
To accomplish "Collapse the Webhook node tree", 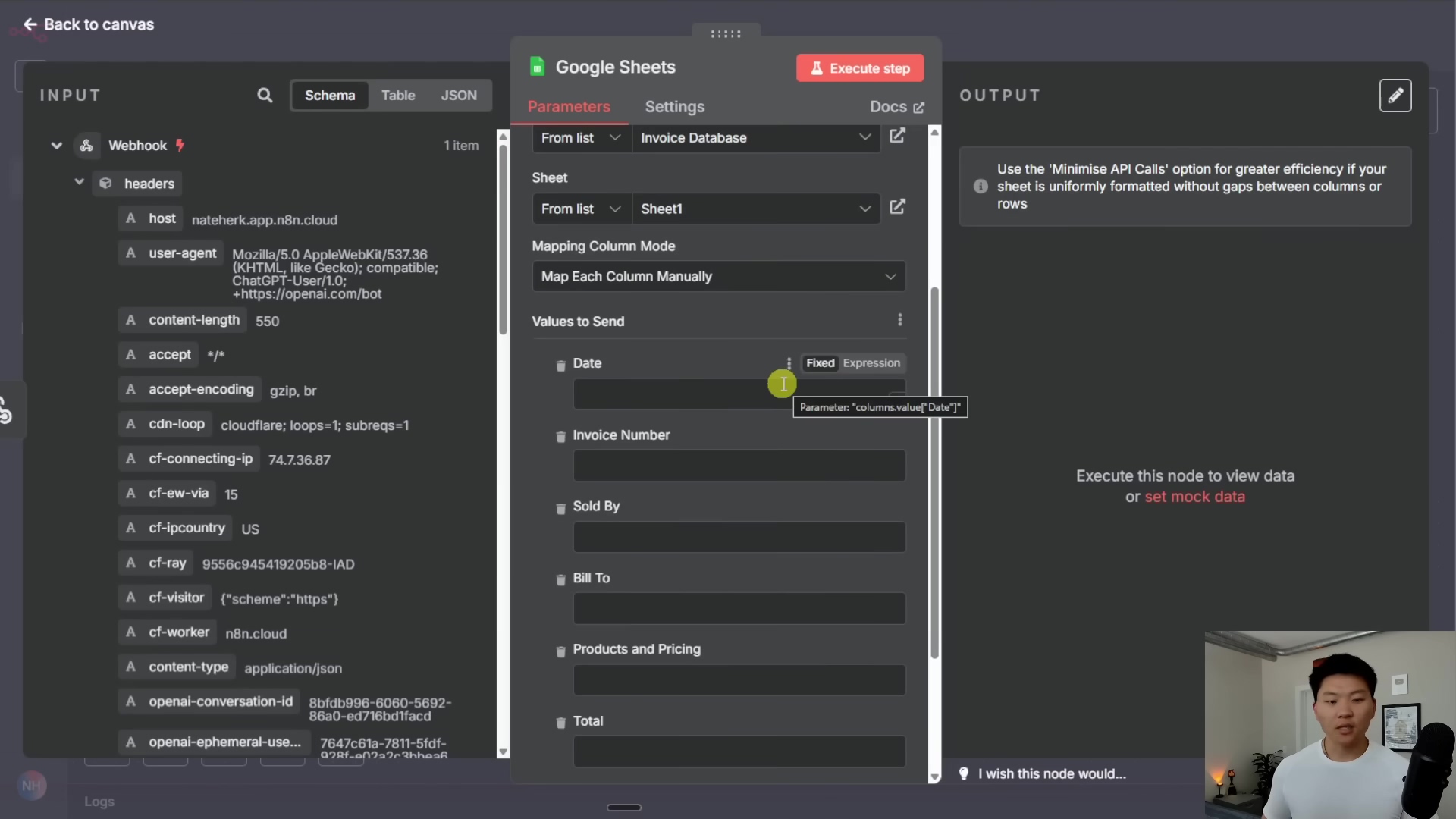I will point(56,146).
